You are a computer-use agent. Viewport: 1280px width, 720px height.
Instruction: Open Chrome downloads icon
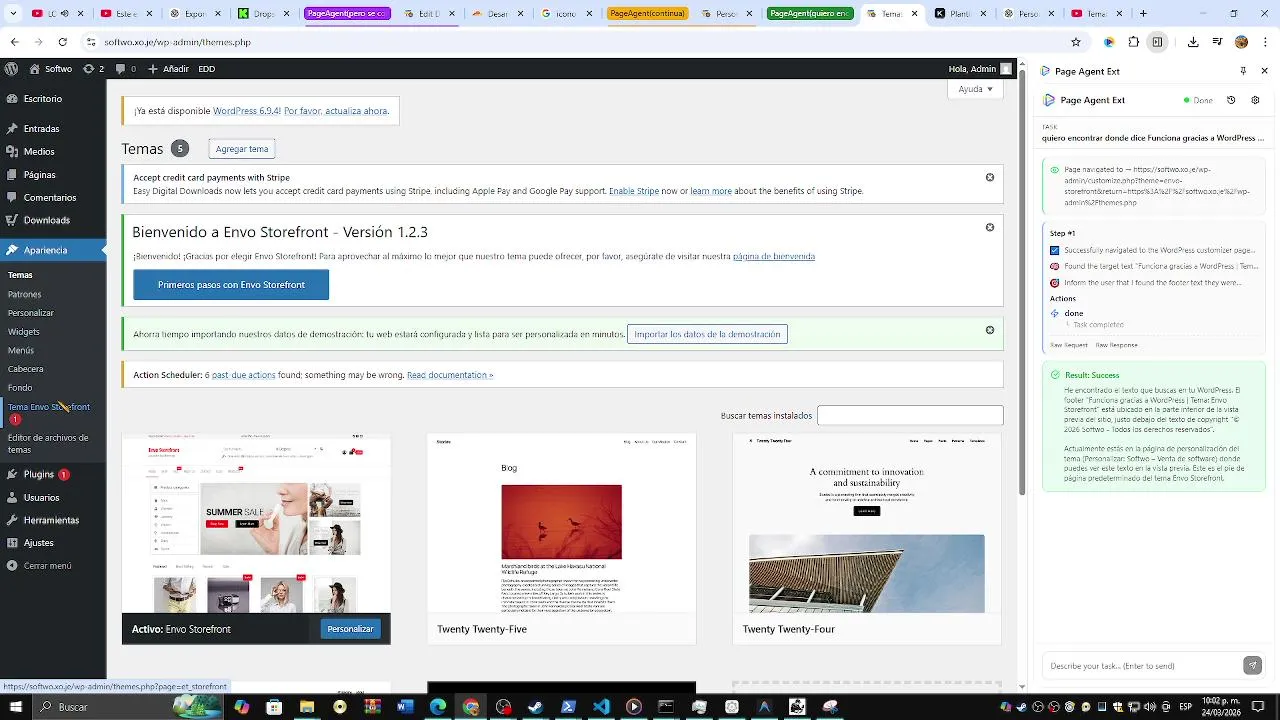point(1193,42)
